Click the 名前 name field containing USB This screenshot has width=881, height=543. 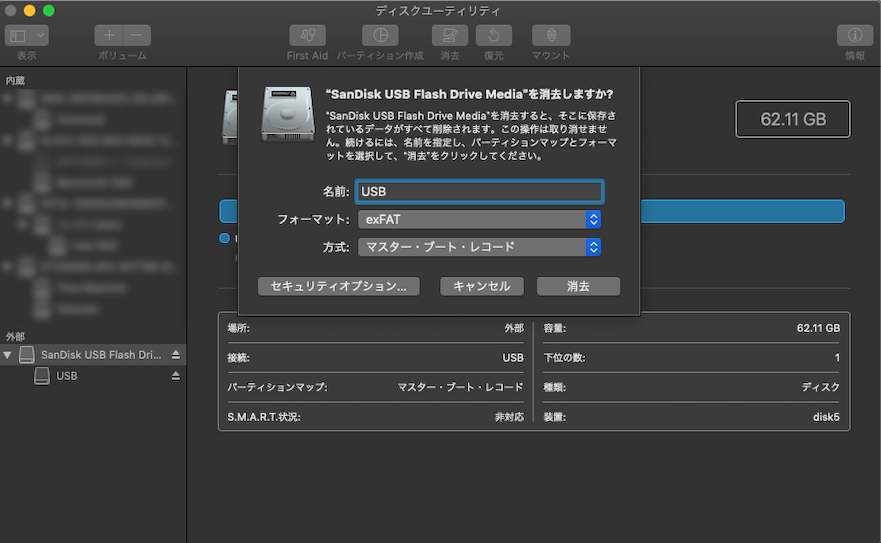pos(479,192)
